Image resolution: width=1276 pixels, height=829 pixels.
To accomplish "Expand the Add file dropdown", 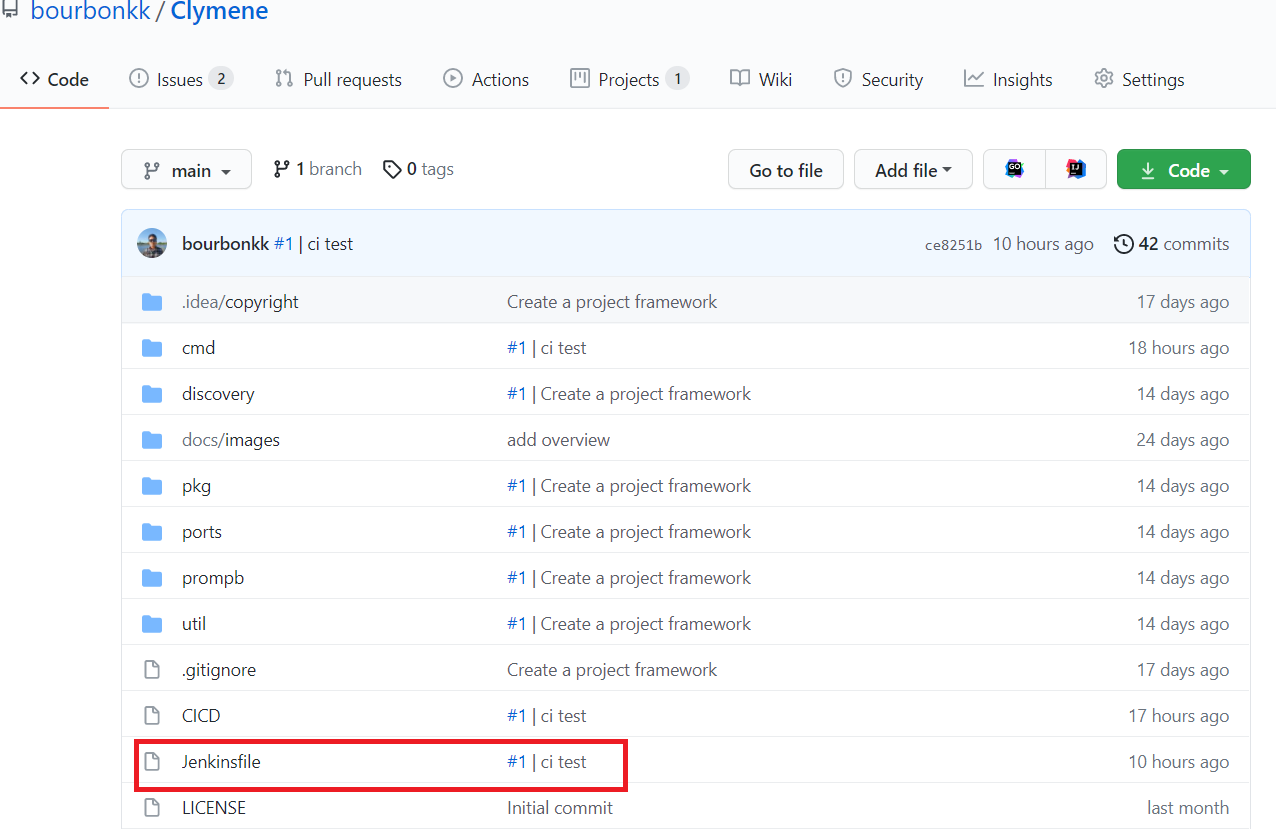I will pos(913,170).
